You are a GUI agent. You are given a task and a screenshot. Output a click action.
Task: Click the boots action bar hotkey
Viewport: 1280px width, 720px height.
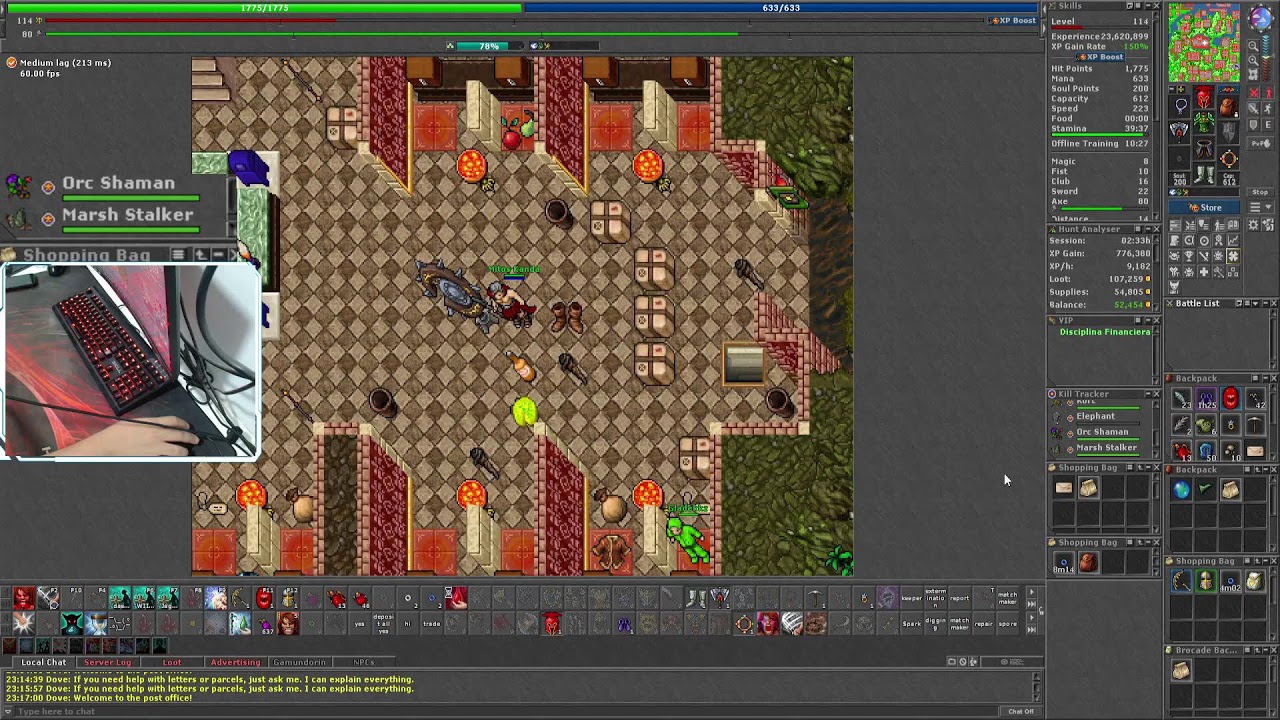(697, 598)
